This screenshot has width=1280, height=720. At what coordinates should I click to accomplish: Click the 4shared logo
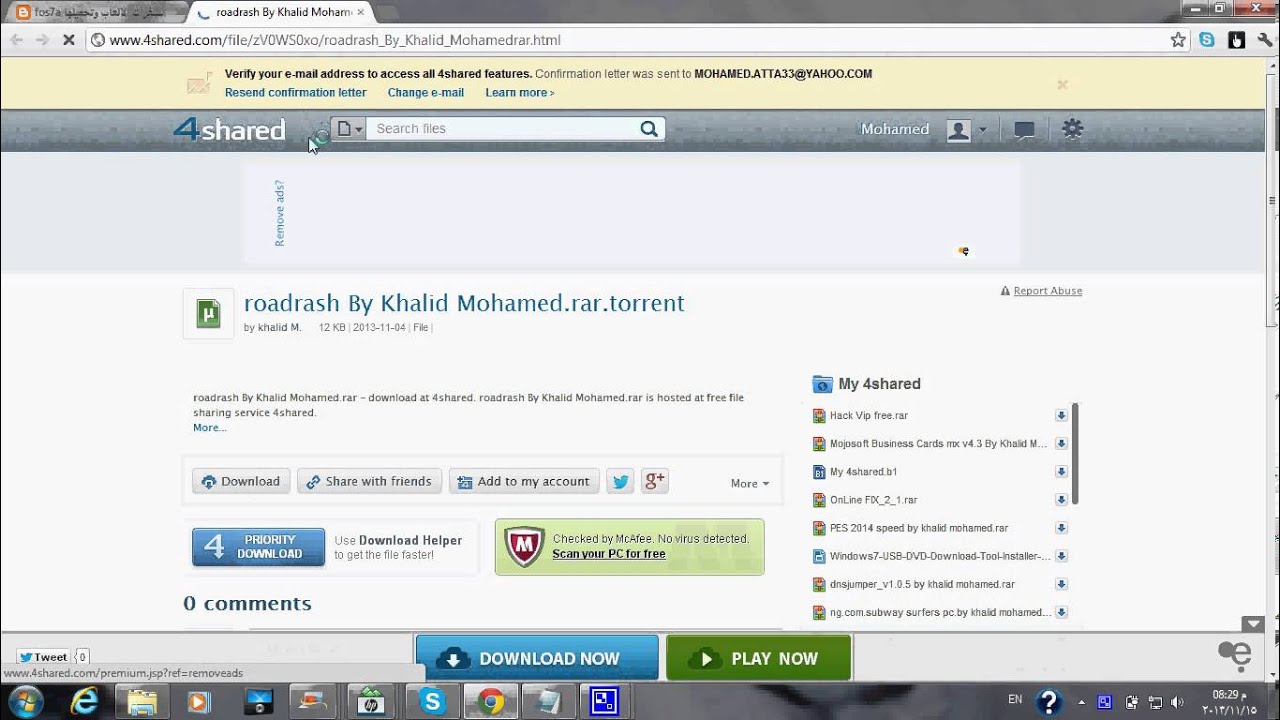229,129
